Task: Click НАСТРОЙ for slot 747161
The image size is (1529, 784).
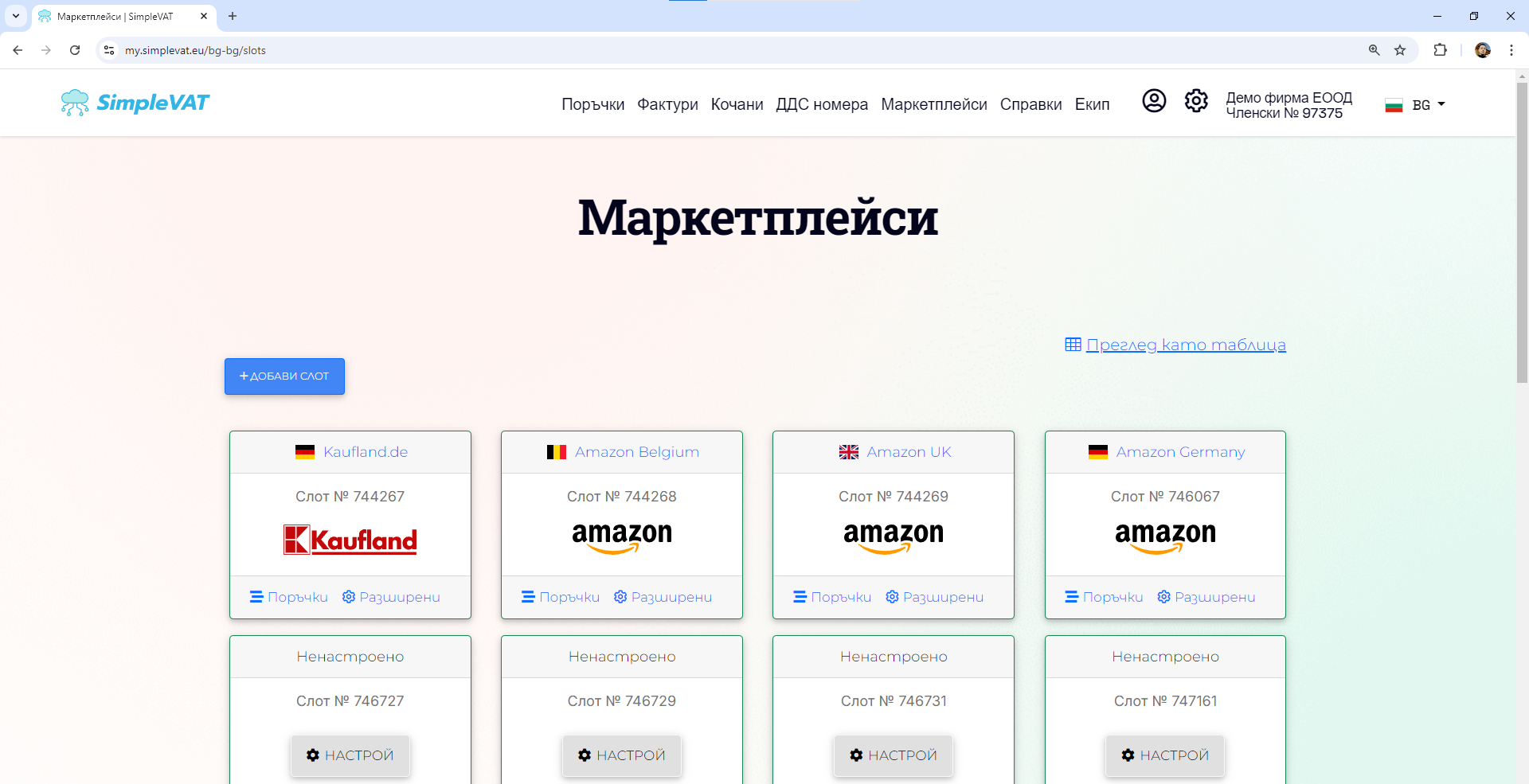Action: (1165, 755)
